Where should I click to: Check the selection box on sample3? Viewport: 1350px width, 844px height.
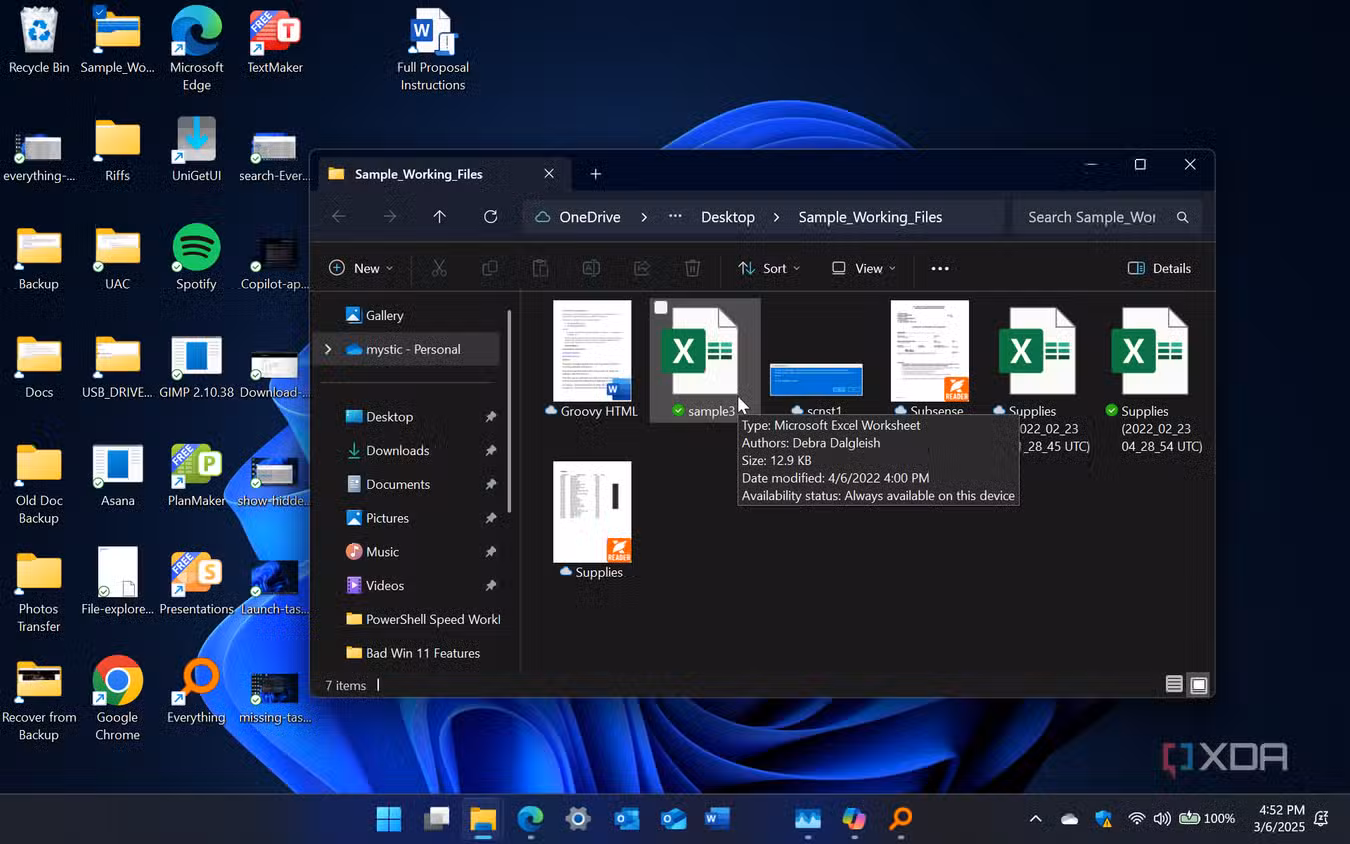[x=660, y=308]
